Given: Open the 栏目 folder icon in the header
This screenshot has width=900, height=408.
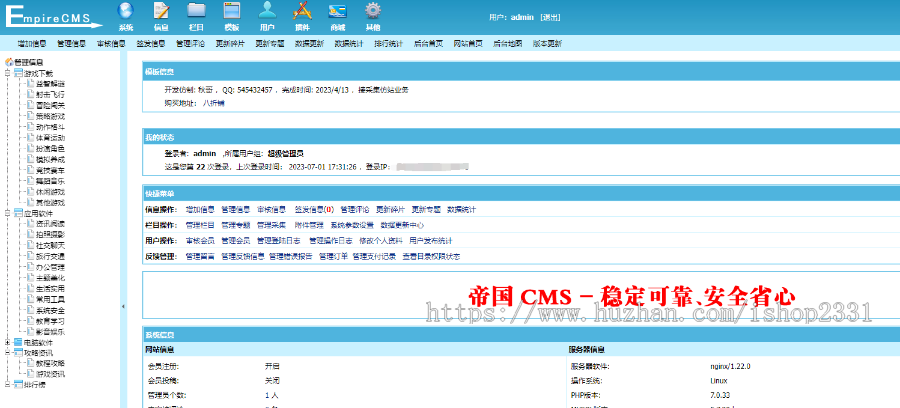Looking at the screenshot, I should pyautogui.click(x=196, y=10).
